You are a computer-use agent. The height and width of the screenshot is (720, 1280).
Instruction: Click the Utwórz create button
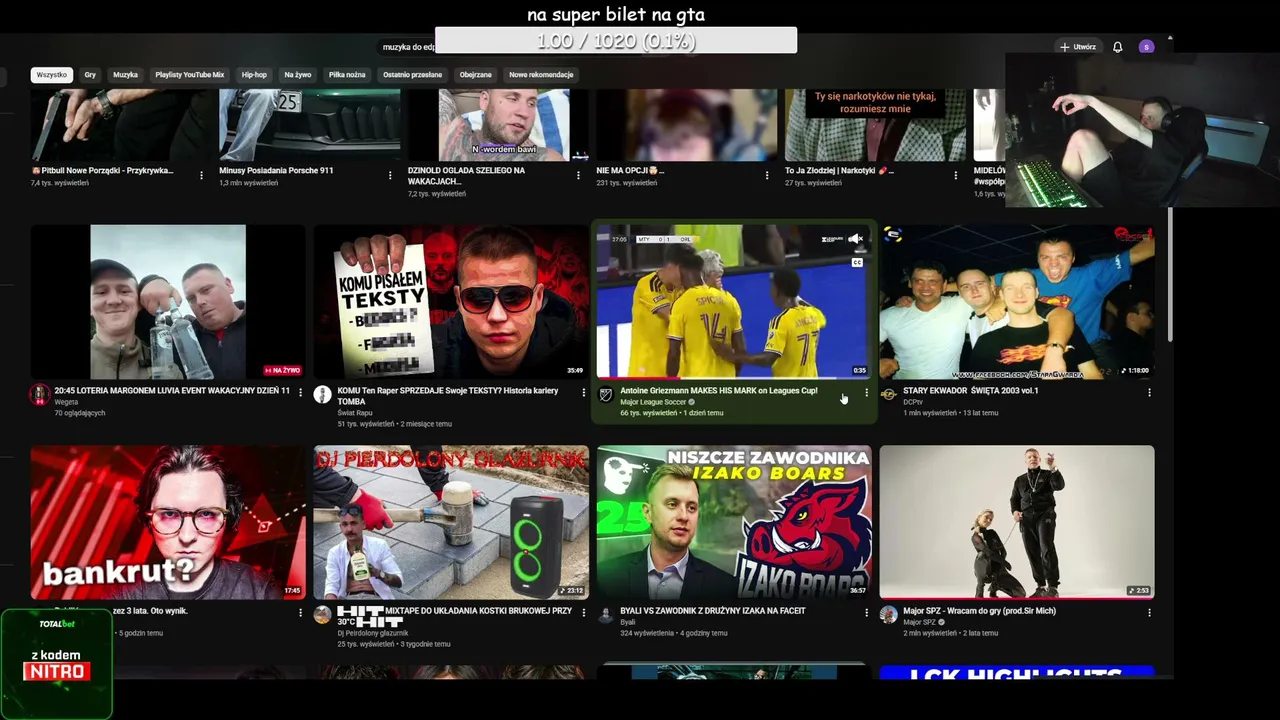pyautogui.click(x=1078, y=47)
